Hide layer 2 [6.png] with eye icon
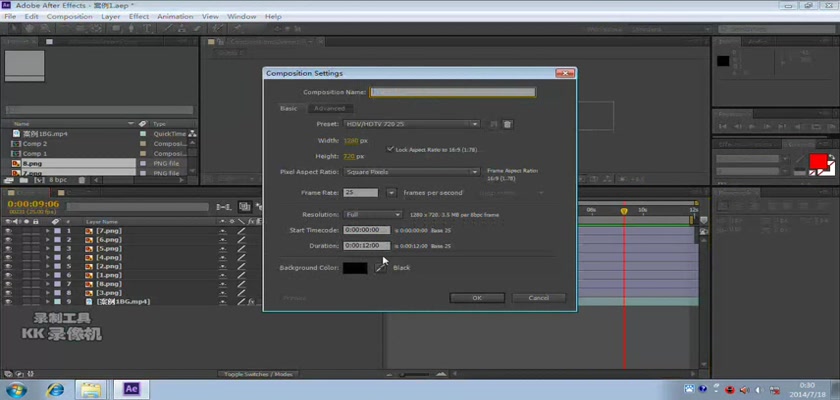 [x=8, y=240]
